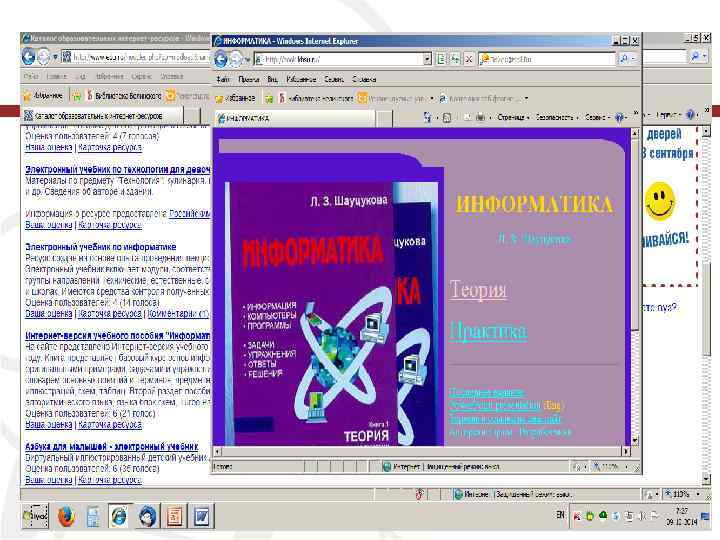Click the Refresh icon in ИНФОРМАТИКА window
The image size is (720, 540).
455,59
